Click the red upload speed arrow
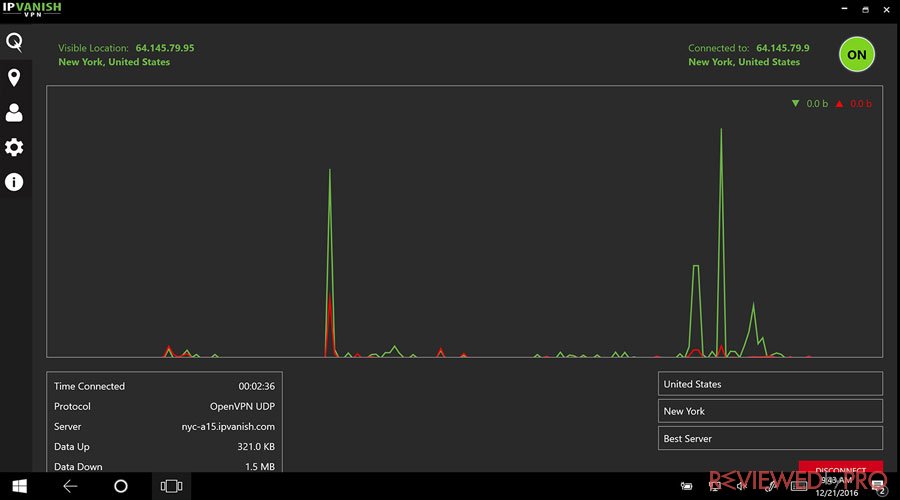This screenshot has width=900, height=500. pos(839,103)
